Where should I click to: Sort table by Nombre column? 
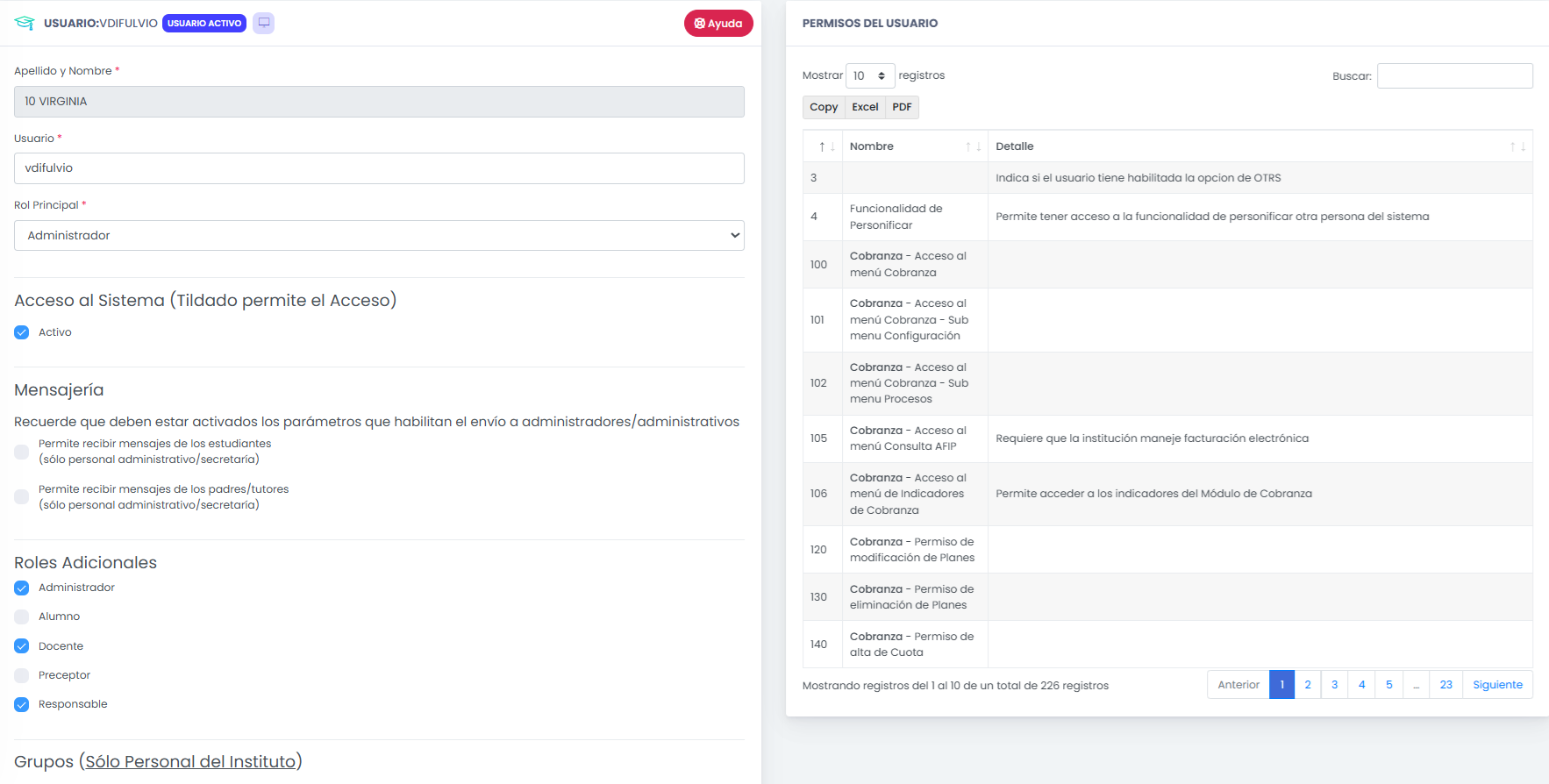(x=915, y=146)
